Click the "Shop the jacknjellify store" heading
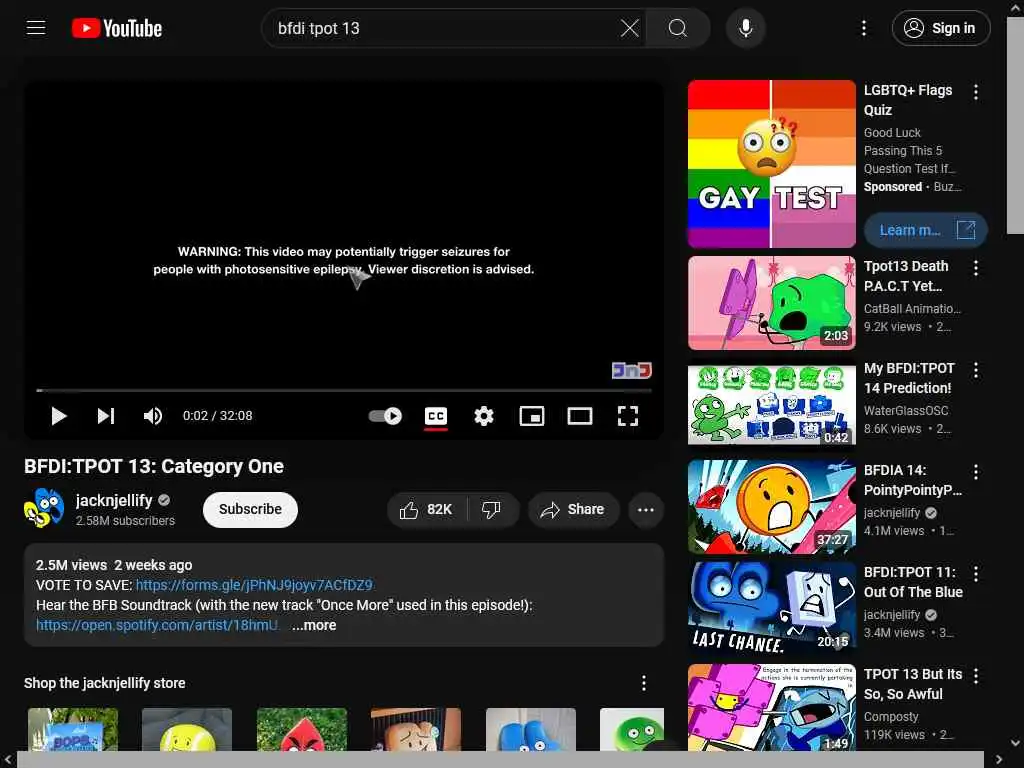This screenshot has width=1024, height=768. click(104, 683)
